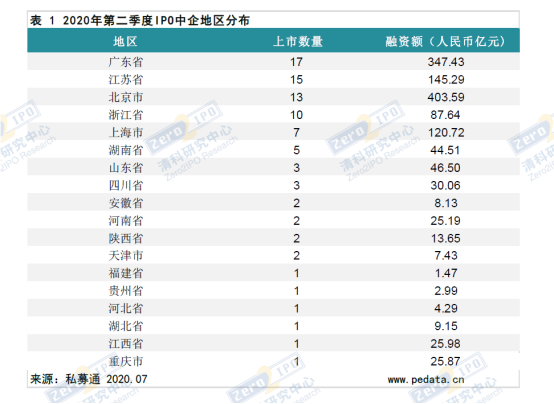Screen dimensions: 554x404
Task: Select the 广东省 row label
Action: pos(126,62)
